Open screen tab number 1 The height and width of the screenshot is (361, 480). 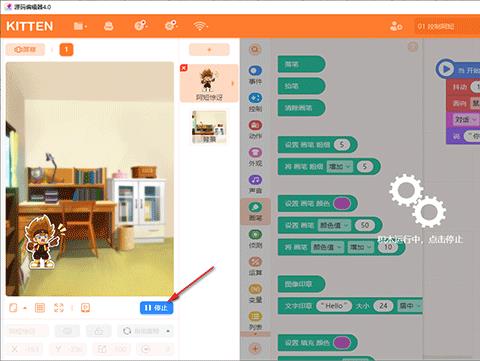click(x=66, y=50)
